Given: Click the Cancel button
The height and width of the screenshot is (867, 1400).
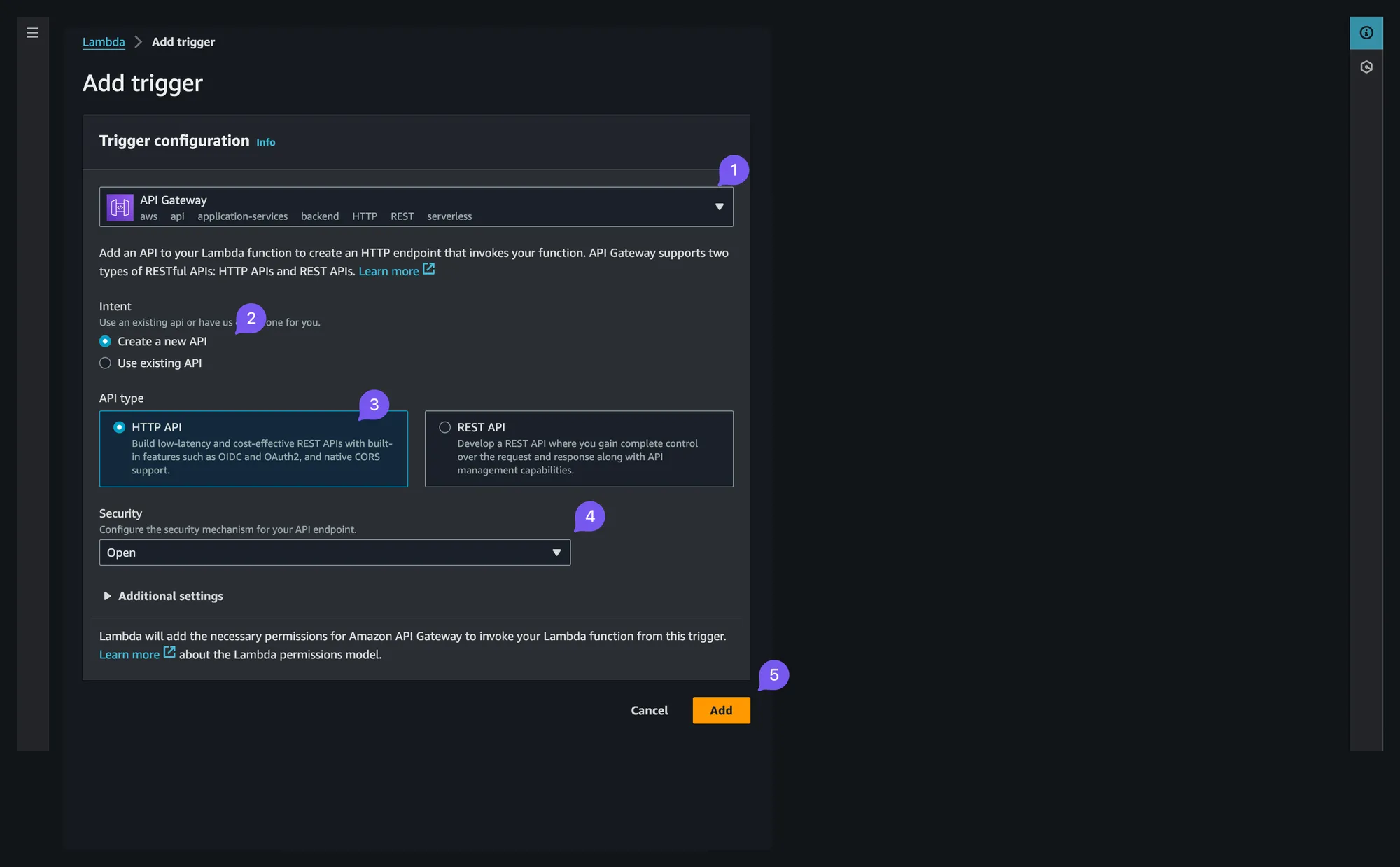Looking at the screenshot, I should pos(650,710).
